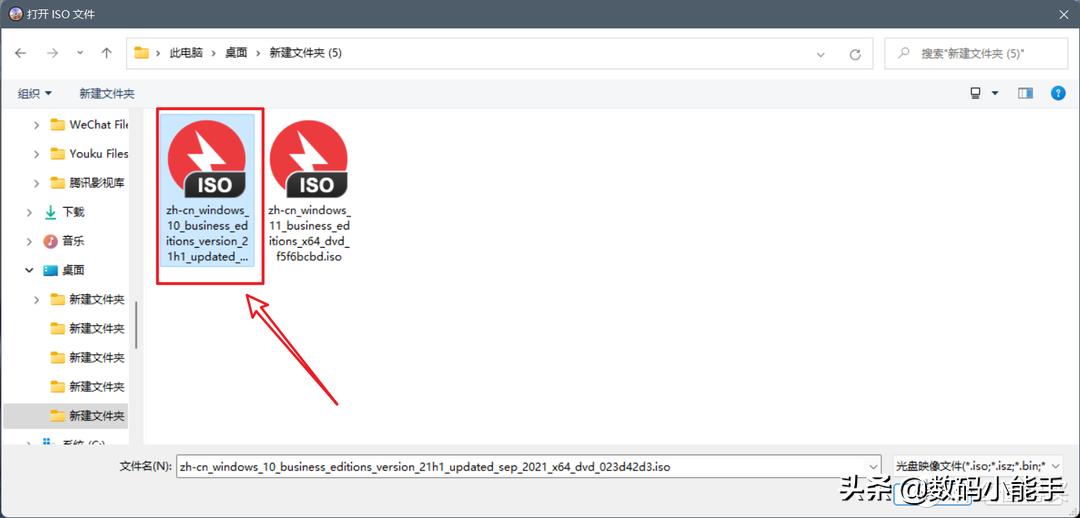
Task: Expand the WeChat Files tree node
Action: tap(37, 125)
